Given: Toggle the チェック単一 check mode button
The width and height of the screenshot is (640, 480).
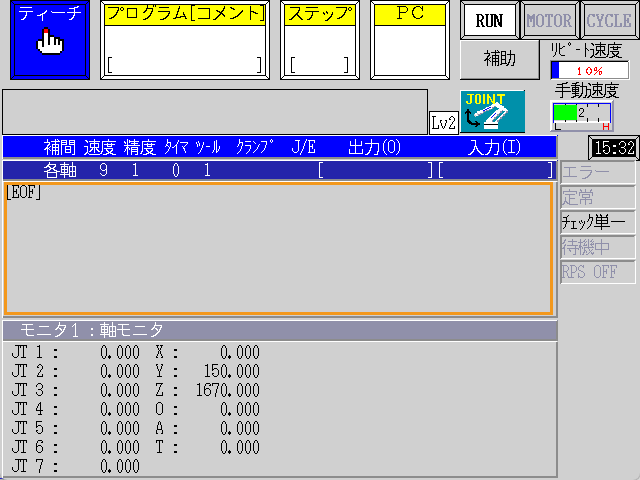Looking at the screenshot, I should pos(598,222).
